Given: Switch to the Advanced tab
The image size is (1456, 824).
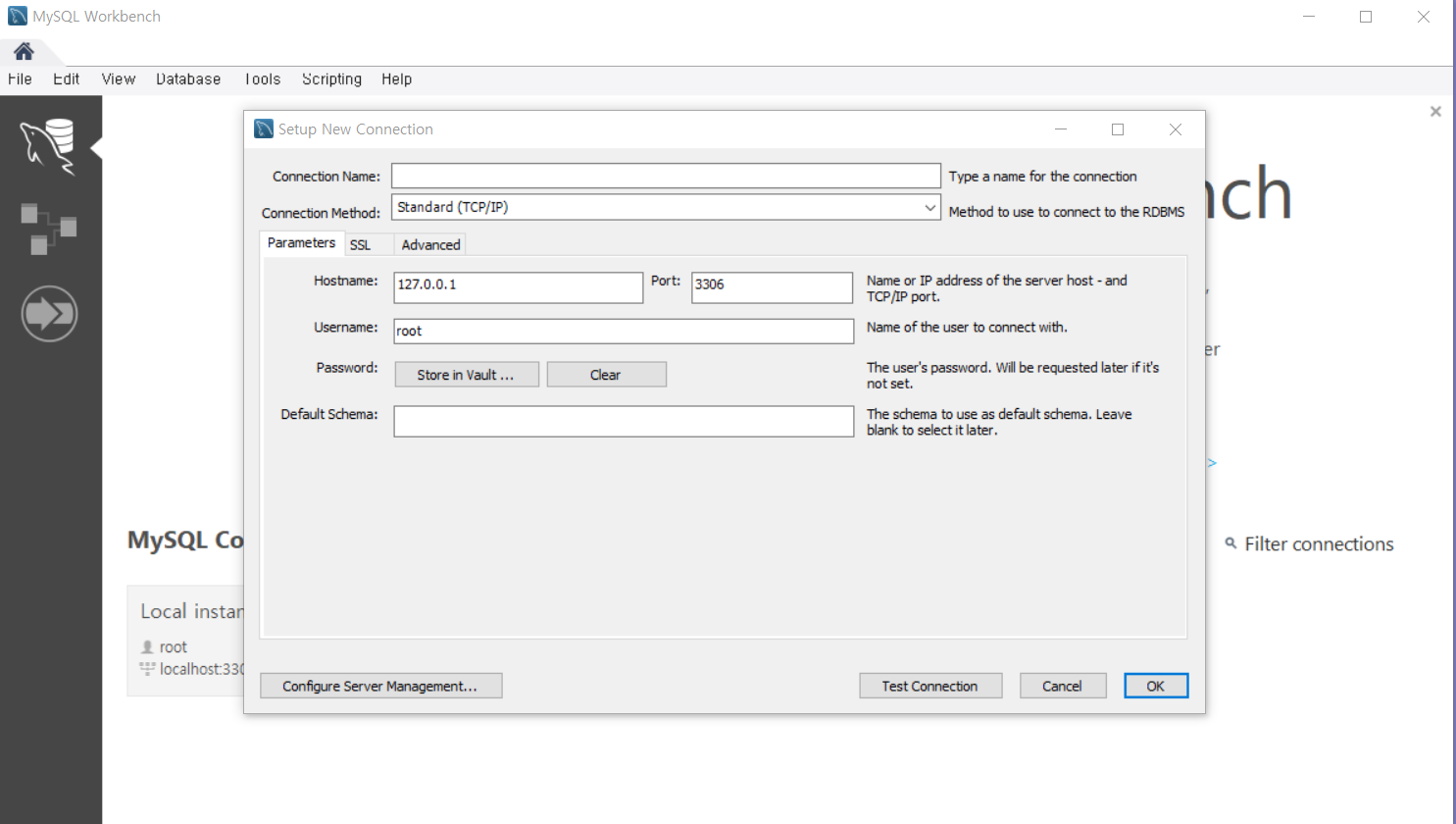Looking at the screenshot, I should (x=430, y=245).
